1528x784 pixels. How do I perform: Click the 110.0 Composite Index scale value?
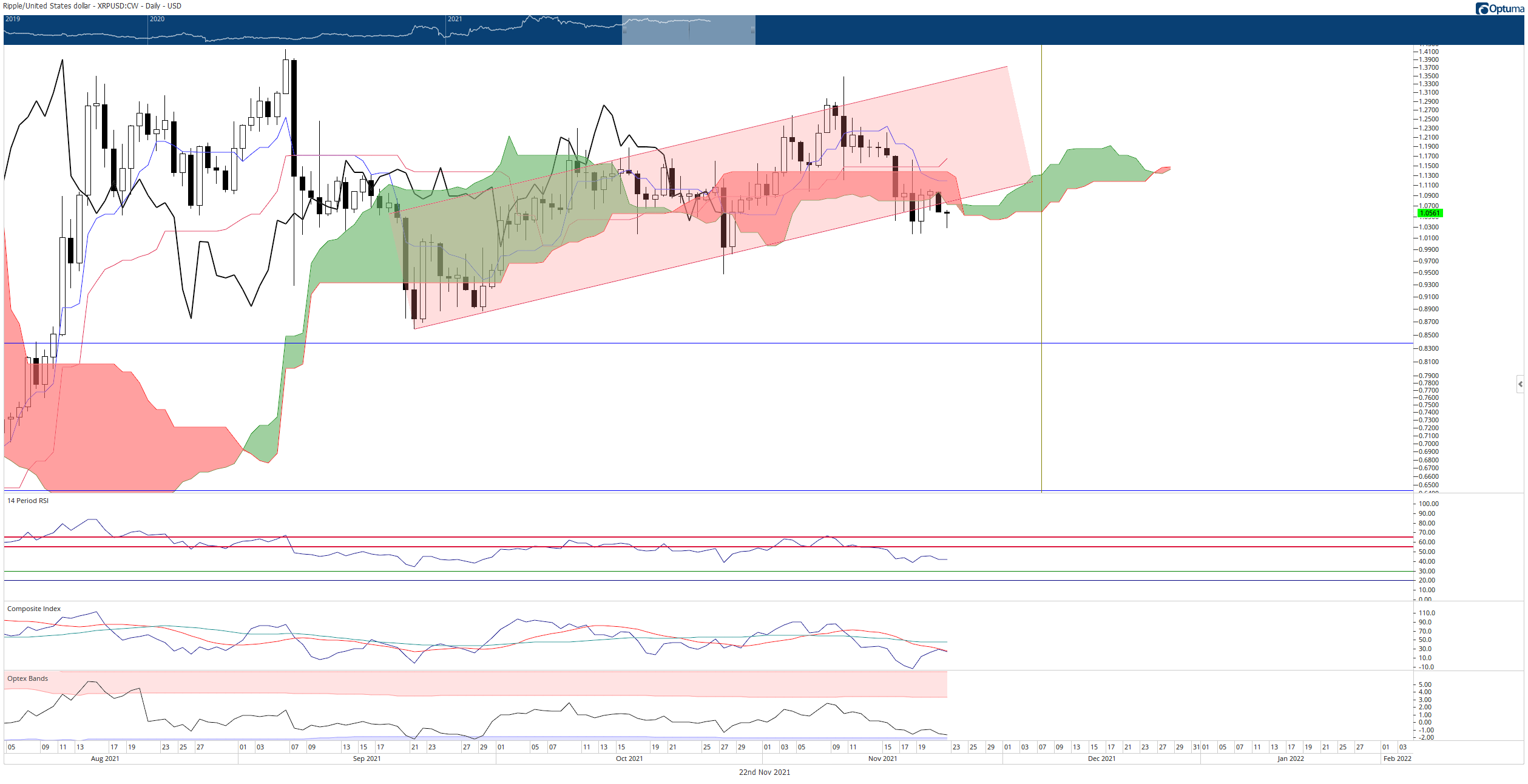(1425, 613)
